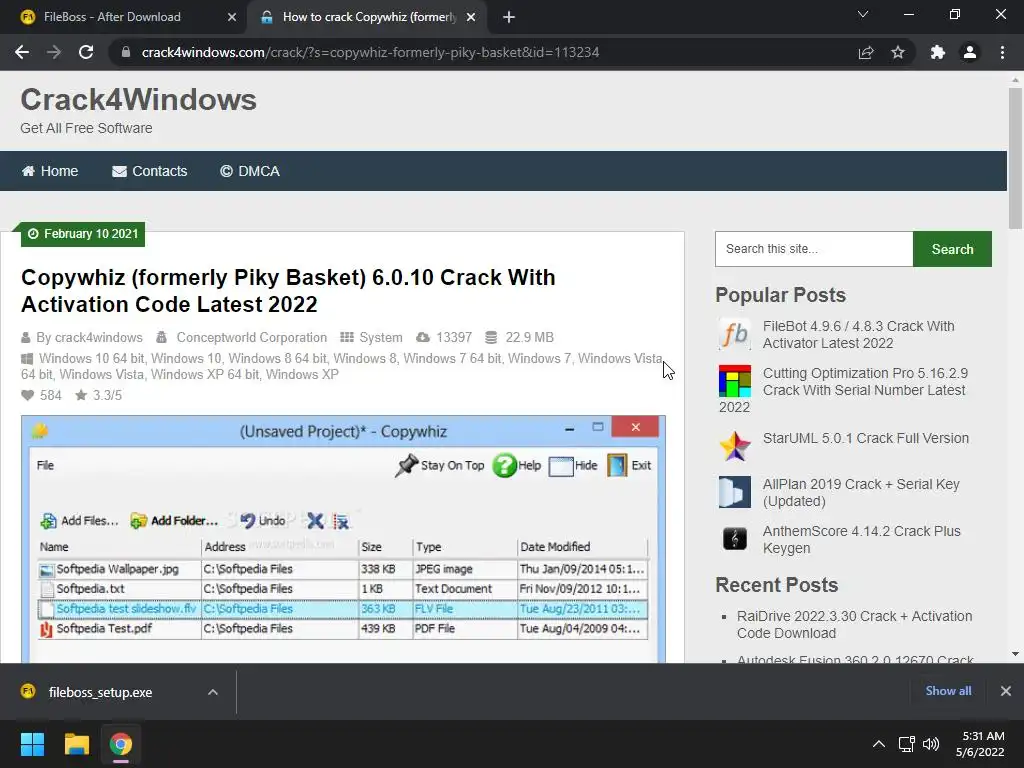Reload the current page

pos(86,52)
